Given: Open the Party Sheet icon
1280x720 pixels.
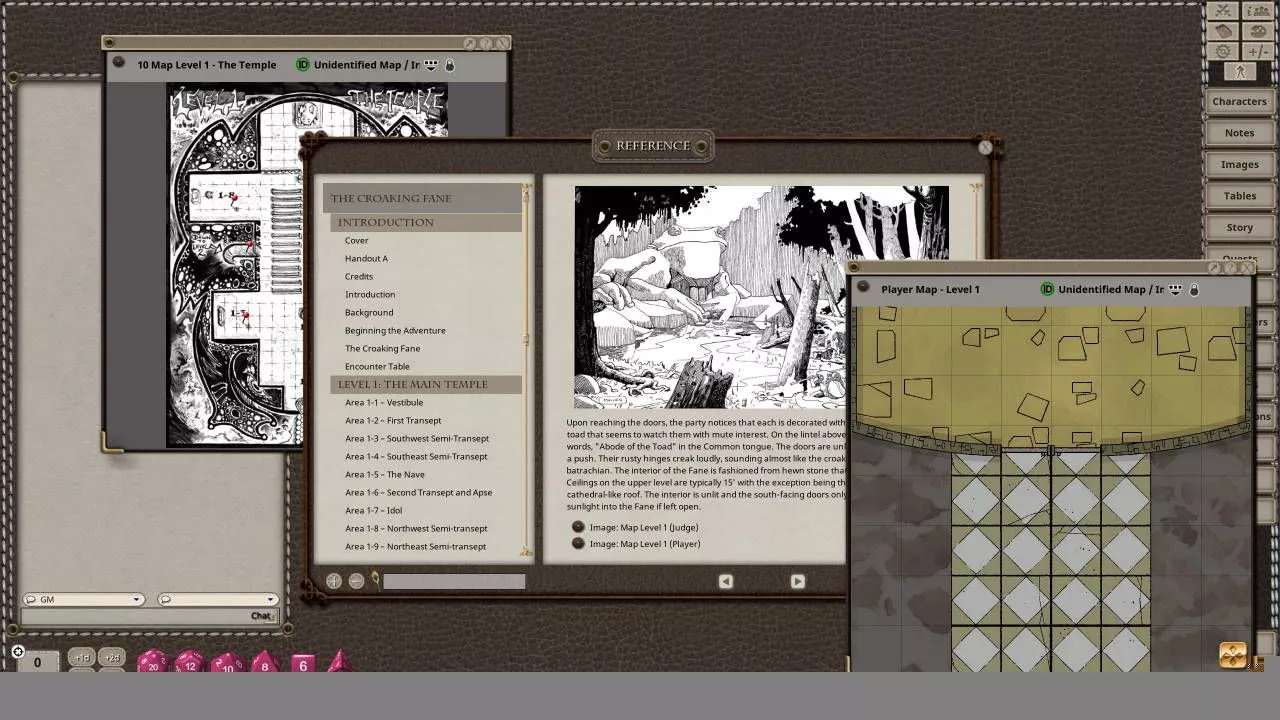Looking at the screenshot, I should (1257, 11).
